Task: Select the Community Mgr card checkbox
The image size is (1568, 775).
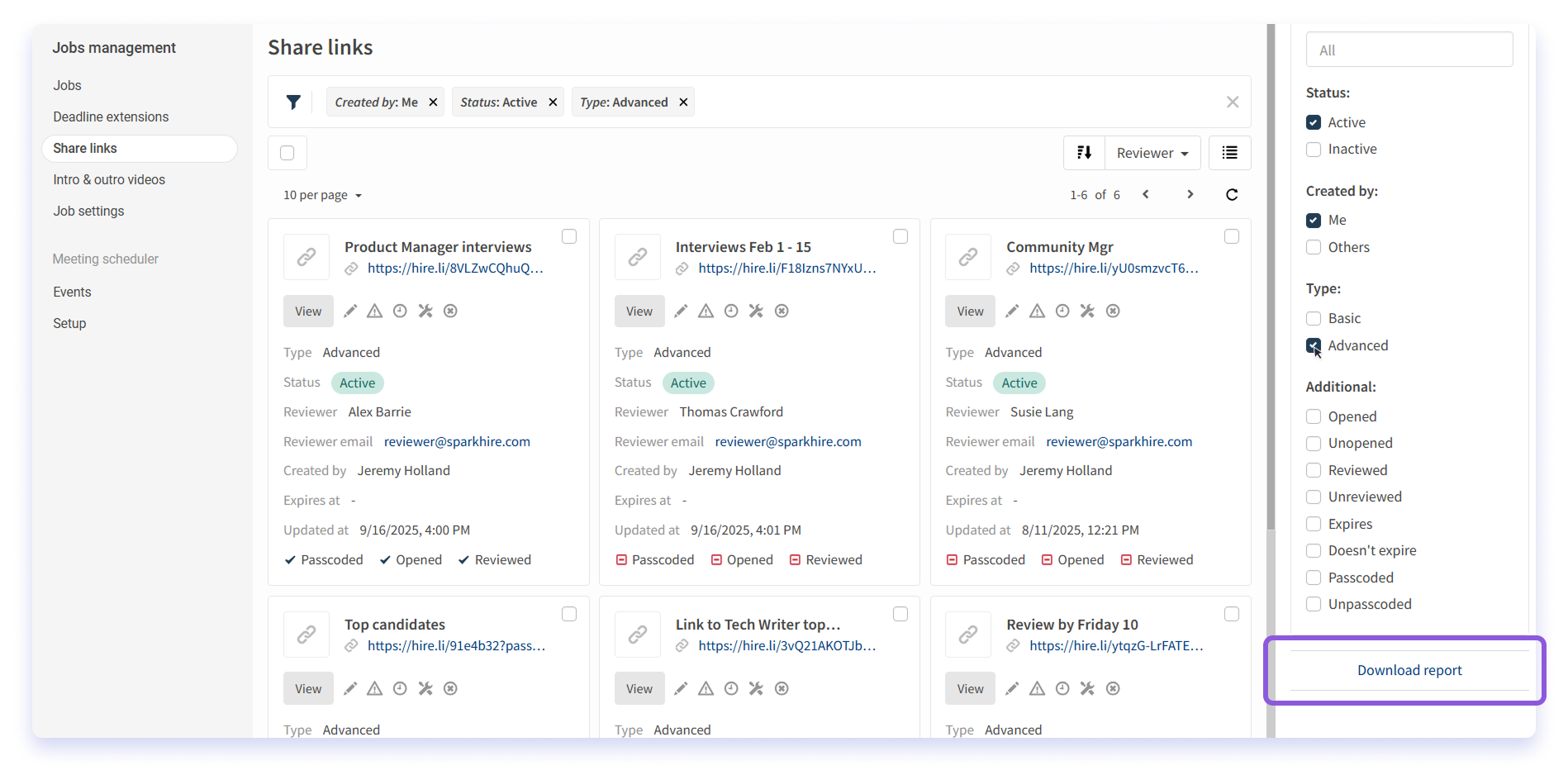Action: (x=1232, y=236)
